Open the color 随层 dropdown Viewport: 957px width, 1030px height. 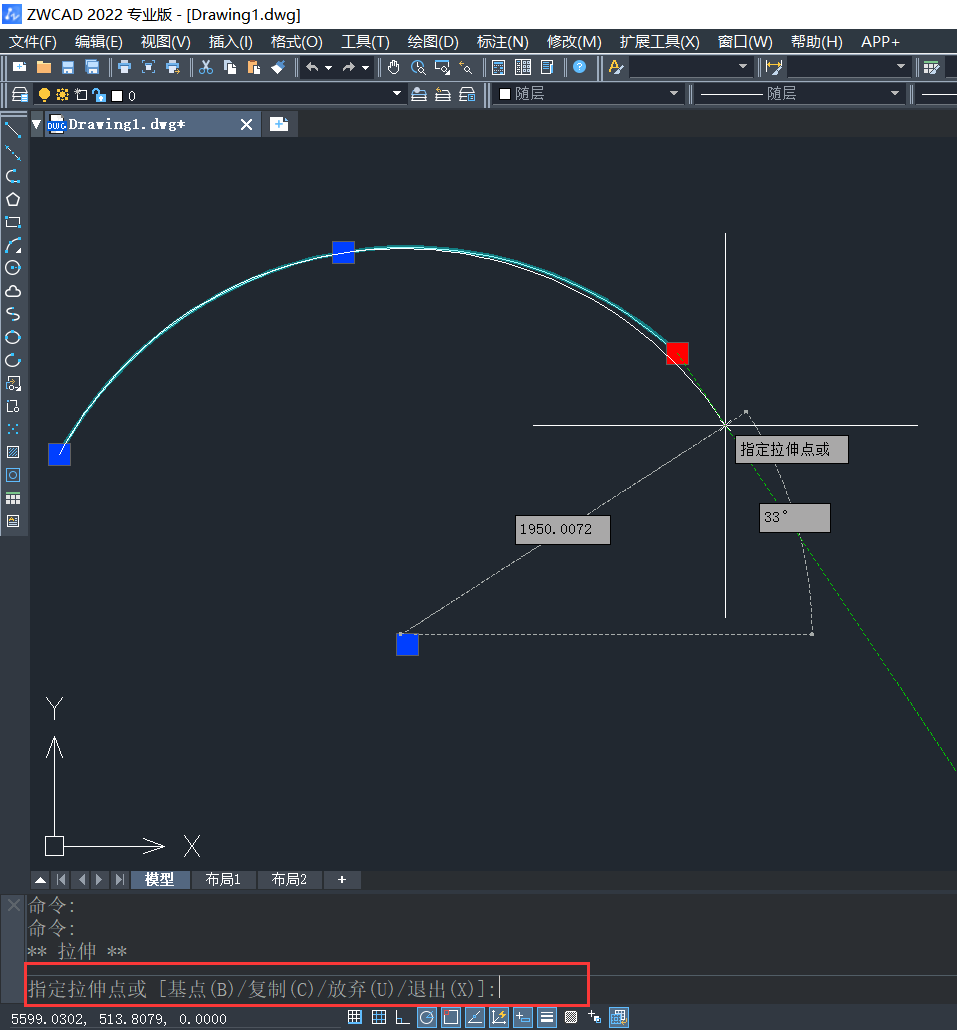[x=674, y=94]
